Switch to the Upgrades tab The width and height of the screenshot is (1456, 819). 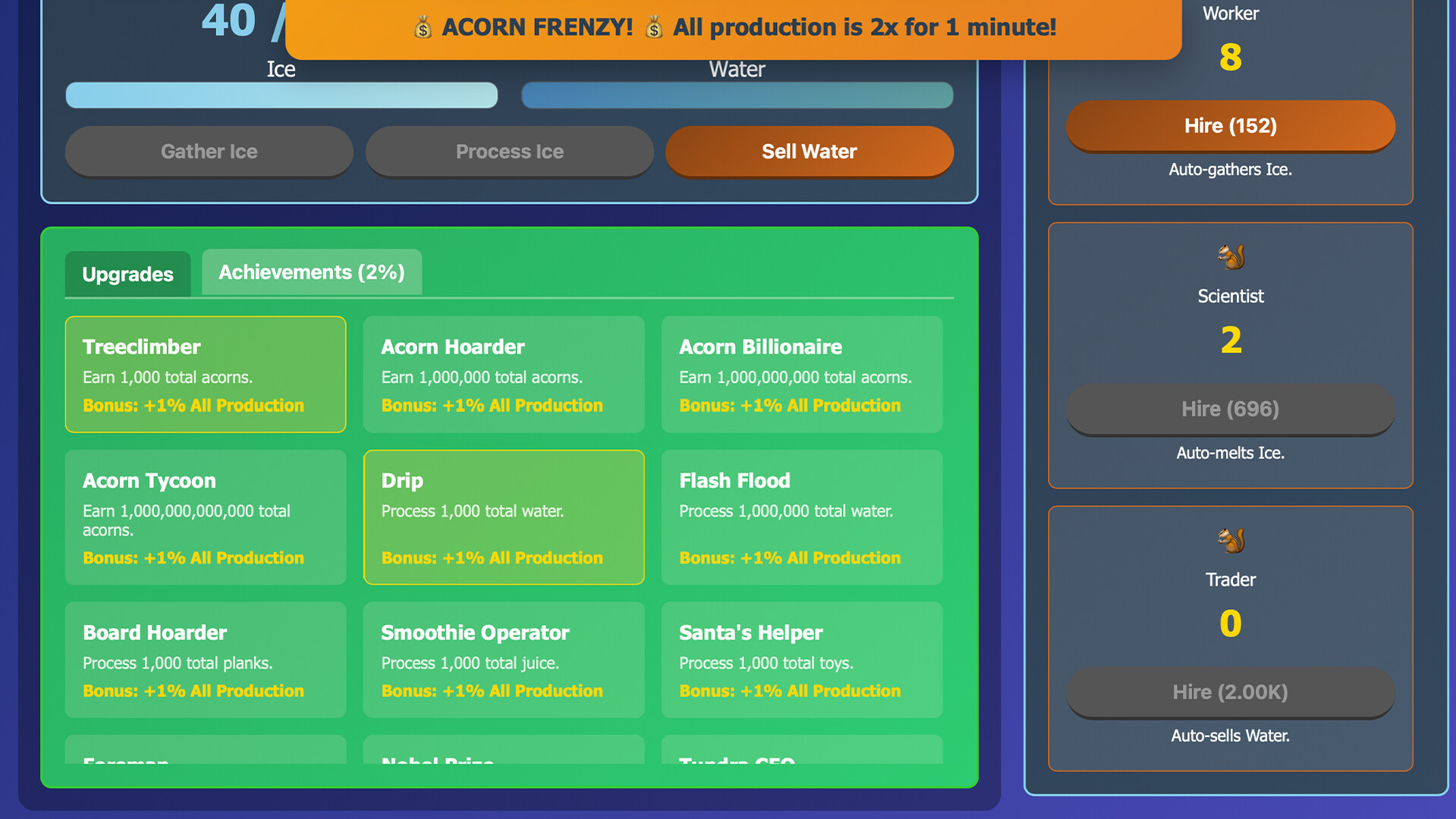pyautogui.click(x=127, y=274)
